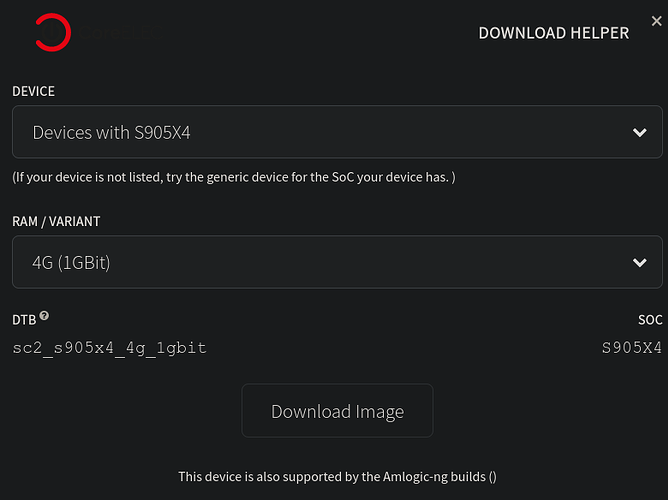
Task: Click the S905X4 SoC value text
Action: (631, 348)
